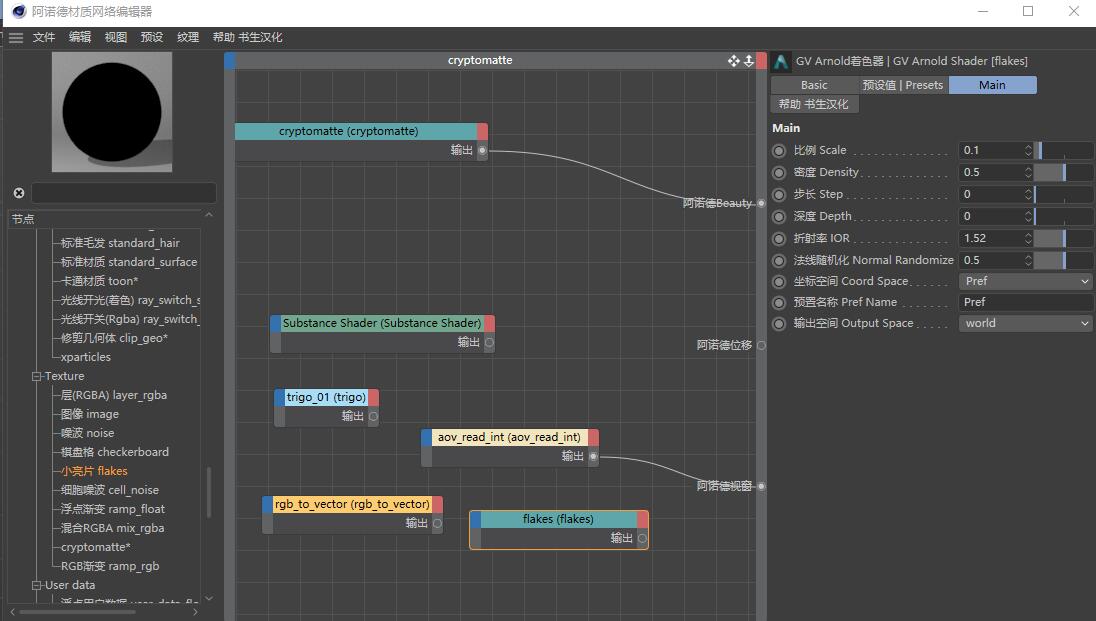Screen dimensions: 1096x621
Task: Click rgb_to_vector node output port
Action: (437, 523)
